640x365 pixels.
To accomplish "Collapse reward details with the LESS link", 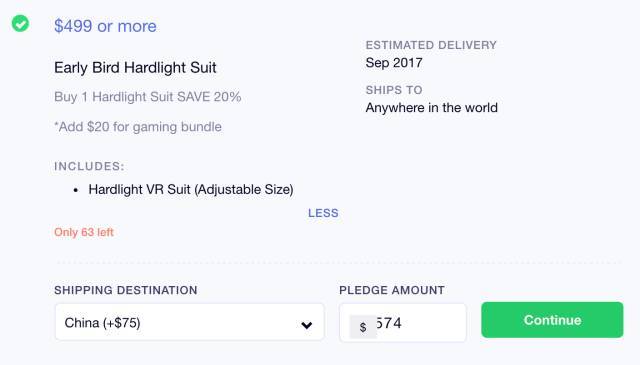I will click(x=323, y=213).
